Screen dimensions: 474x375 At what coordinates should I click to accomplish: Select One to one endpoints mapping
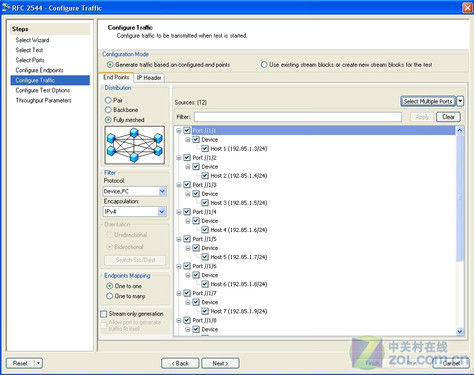pyautogui.click(x=109, y=286)
